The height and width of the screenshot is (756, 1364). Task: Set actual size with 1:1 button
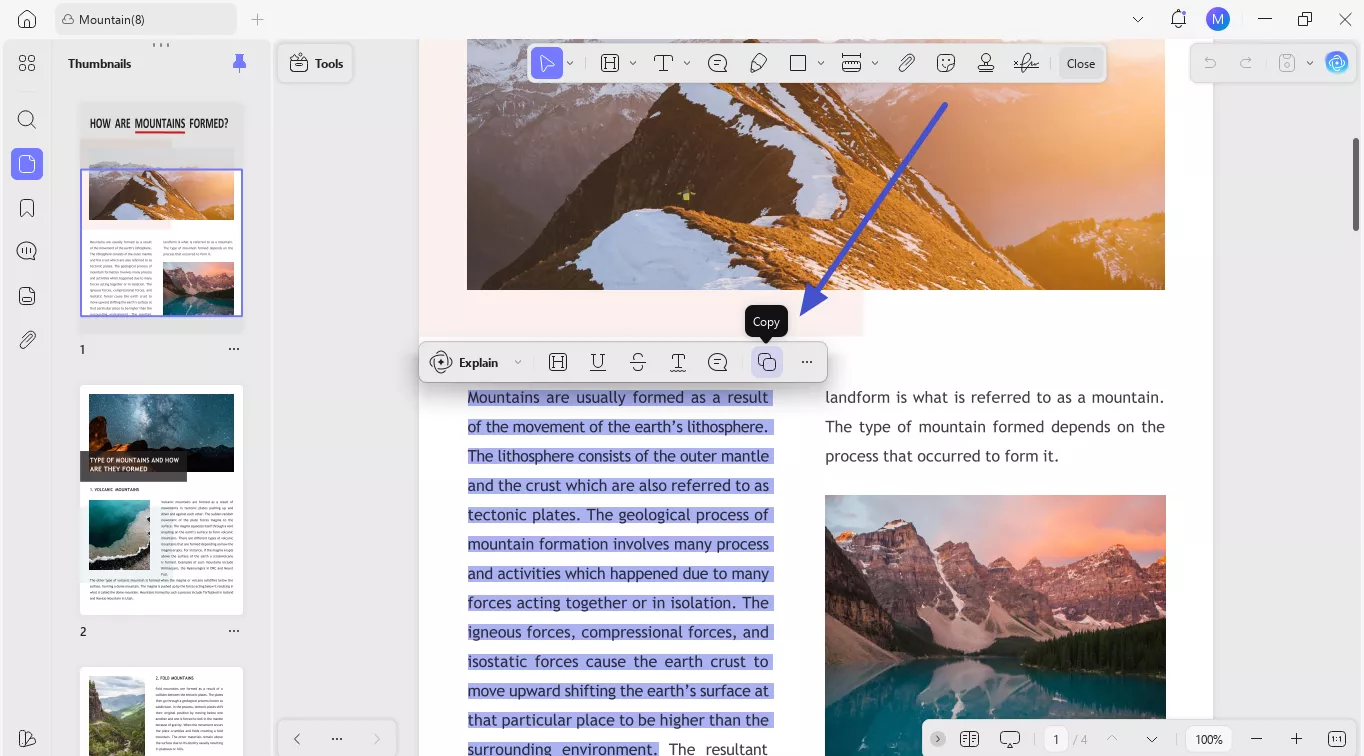[1337, 739]
